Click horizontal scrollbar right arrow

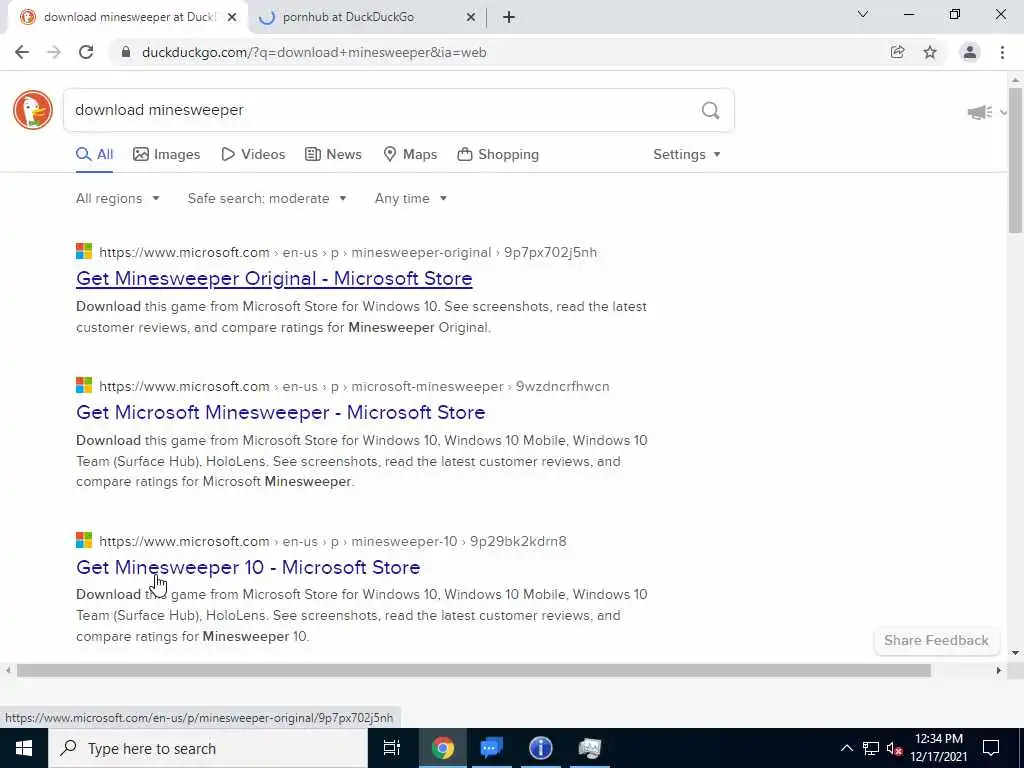999,671
